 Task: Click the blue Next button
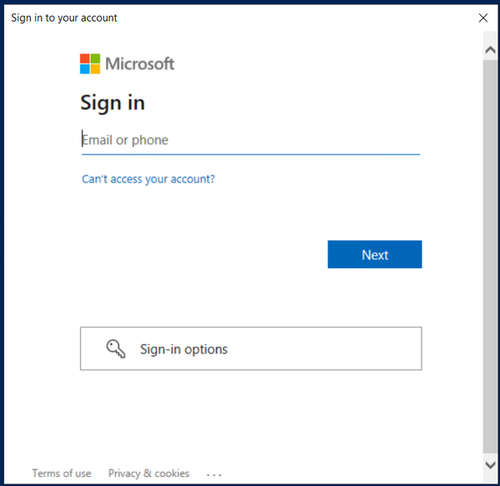point(375,254)
